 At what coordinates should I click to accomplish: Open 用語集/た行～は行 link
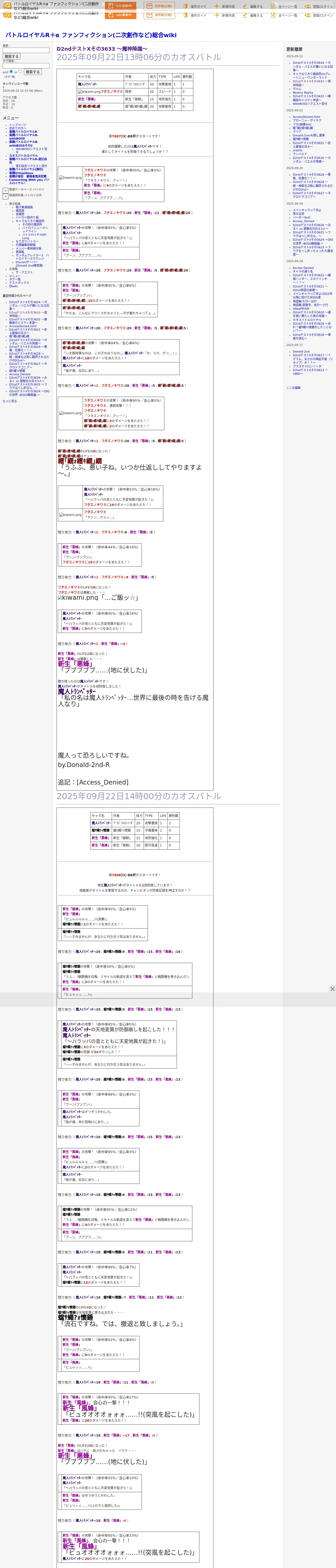(305, 301)
